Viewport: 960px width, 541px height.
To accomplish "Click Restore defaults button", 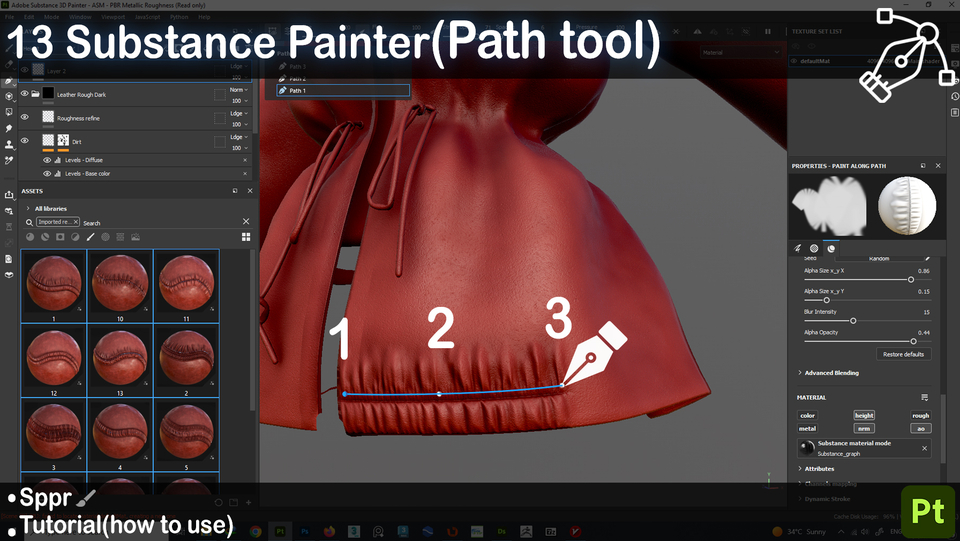I will pos(903,354).
